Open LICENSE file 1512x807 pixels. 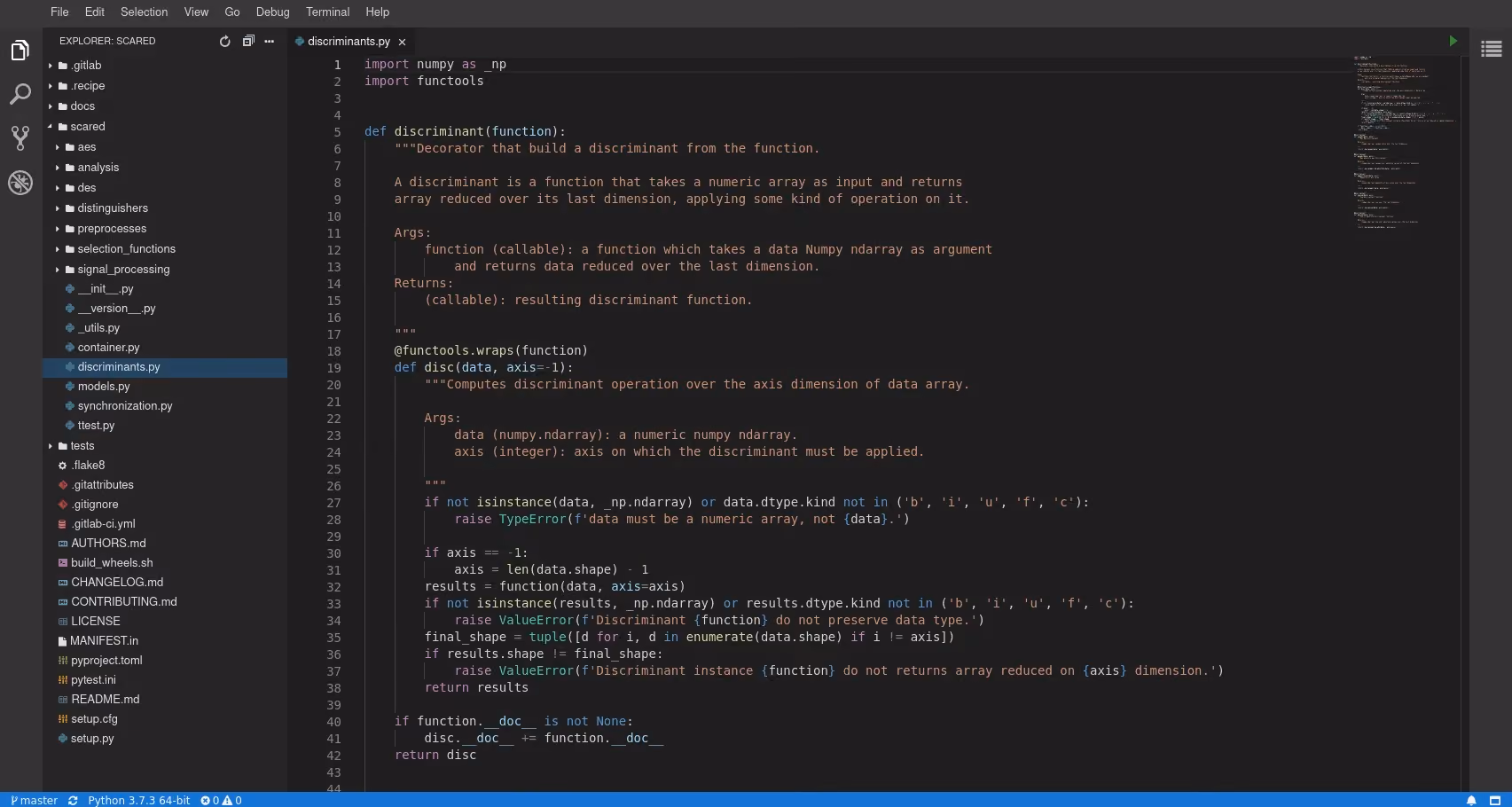click(165, 622)
